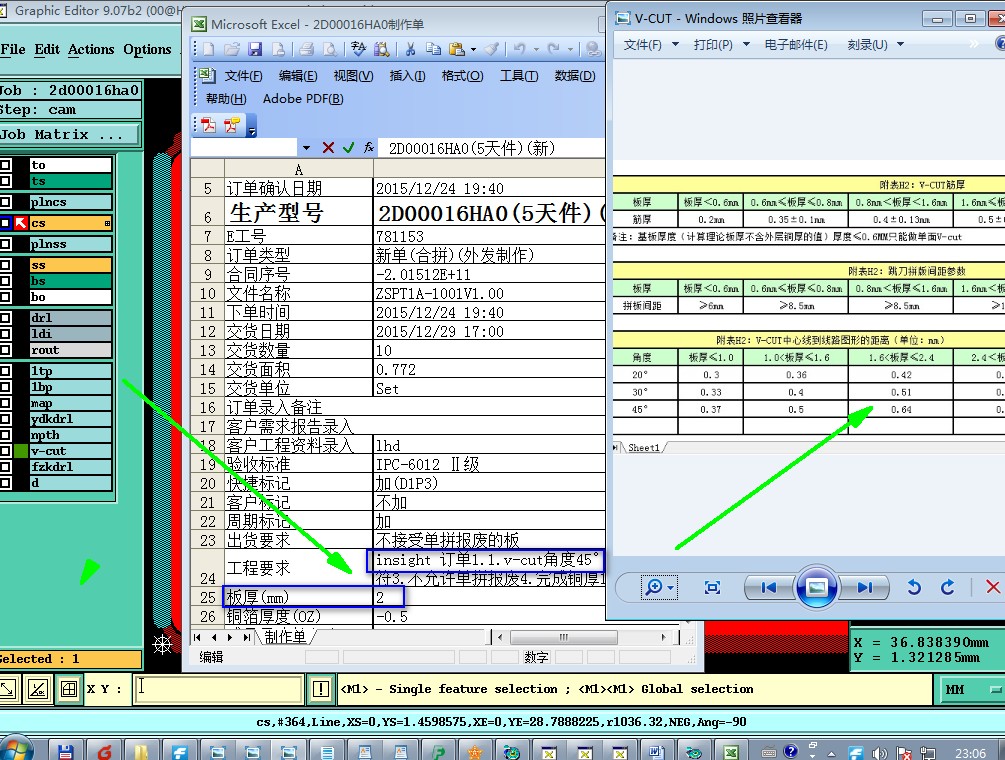Click the Excel icon in the taskbar

[x=731, y=752]
